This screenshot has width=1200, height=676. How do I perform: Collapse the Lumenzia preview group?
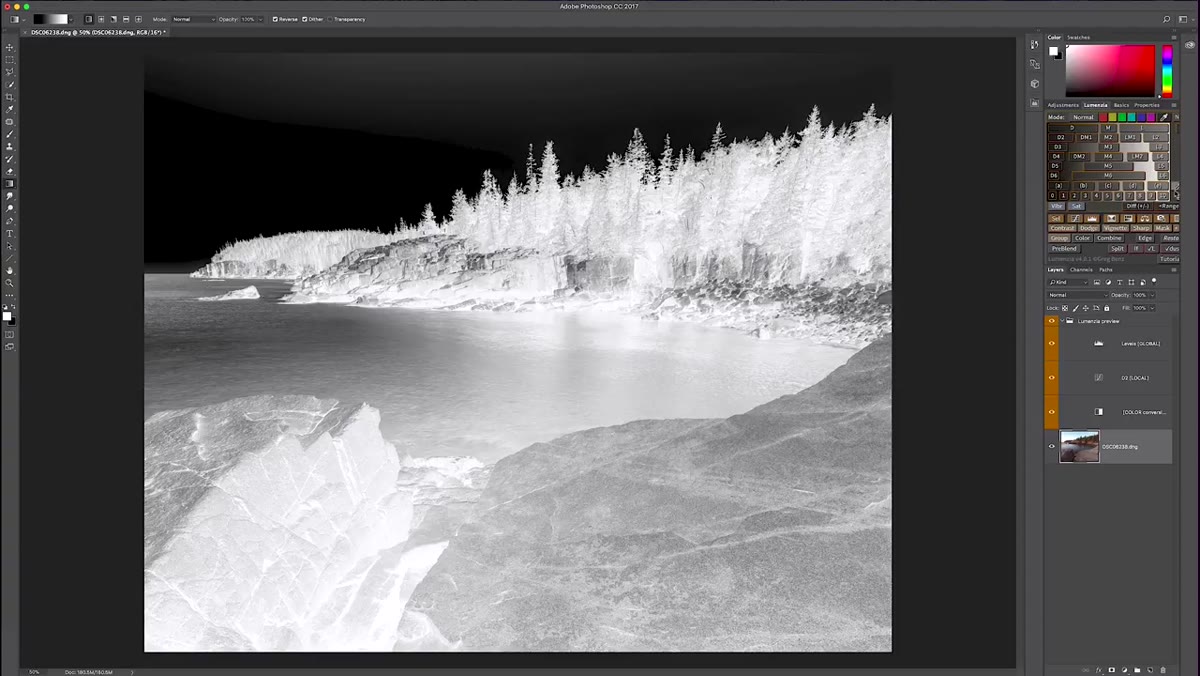click(1061, 321)
